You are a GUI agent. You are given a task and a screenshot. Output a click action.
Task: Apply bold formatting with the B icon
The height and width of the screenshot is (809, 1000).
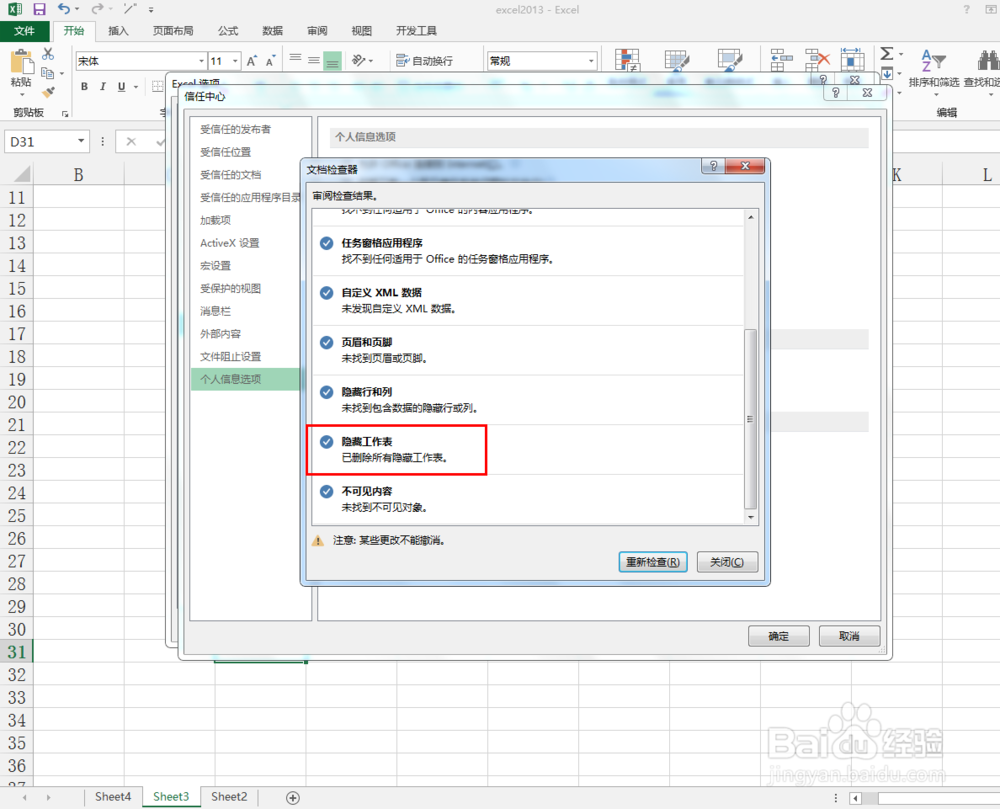click(x=84, y=87)
